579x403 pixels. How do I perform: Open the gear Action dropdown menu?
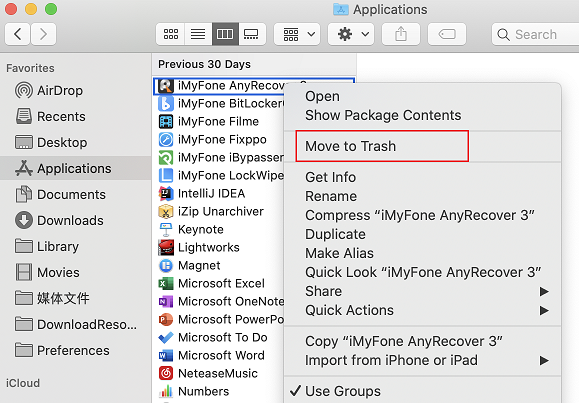(x=351, y=34)
